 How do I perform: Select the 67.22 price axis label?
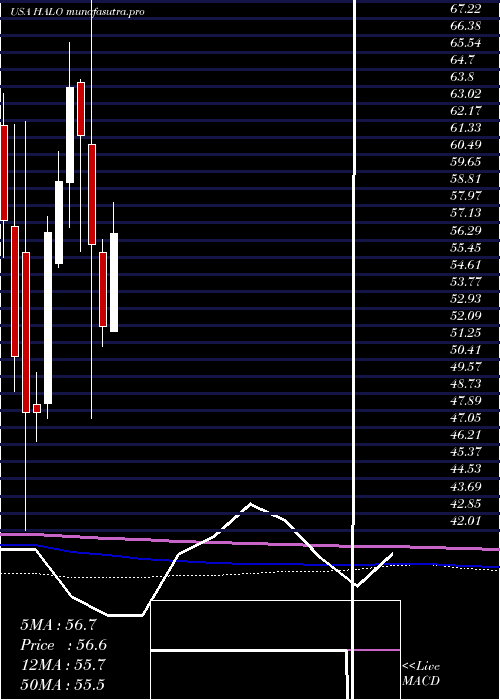point(465,8)
